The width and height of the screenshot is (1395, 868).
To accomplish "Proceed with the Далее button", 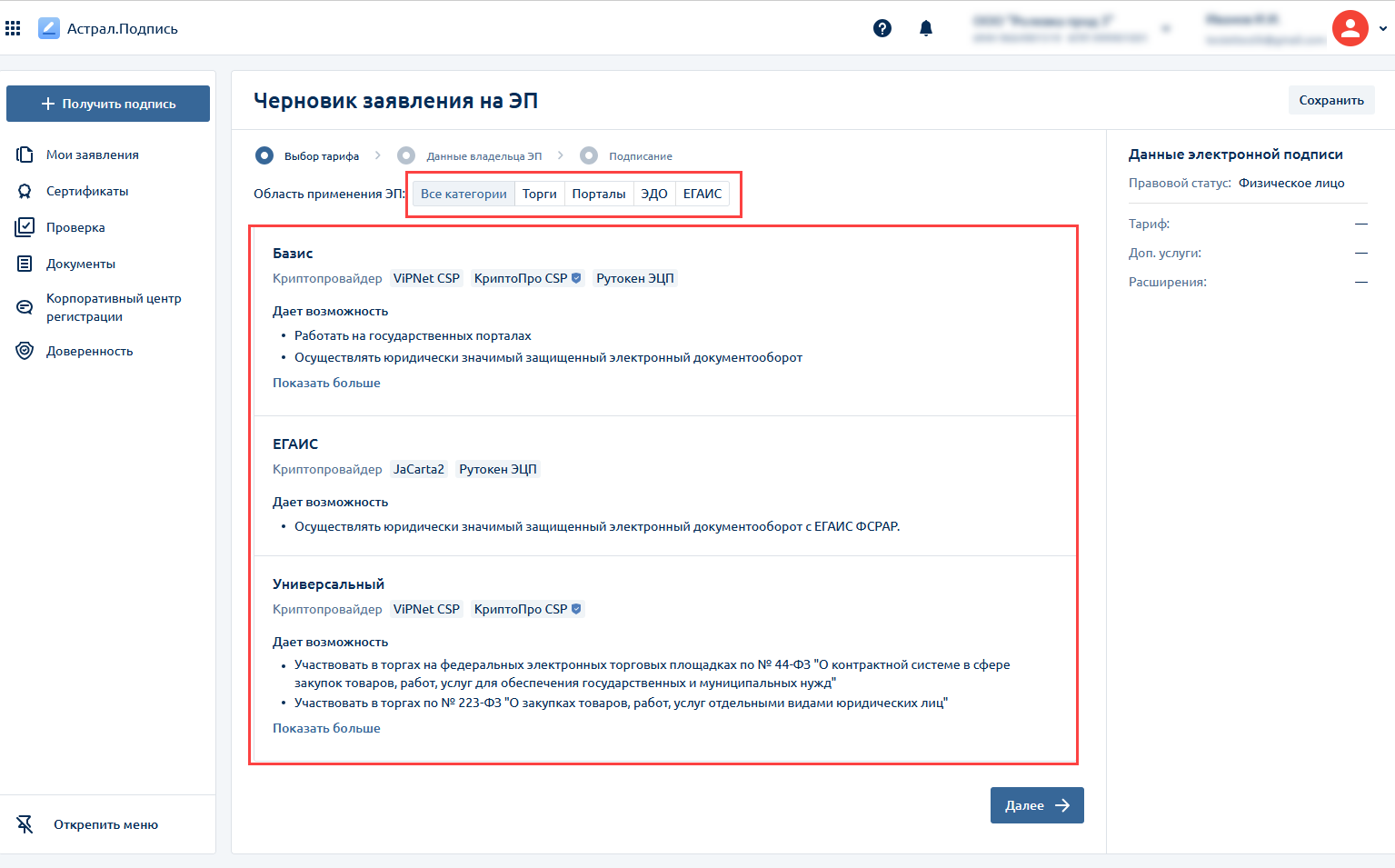I will click(x=1037, y=805).
